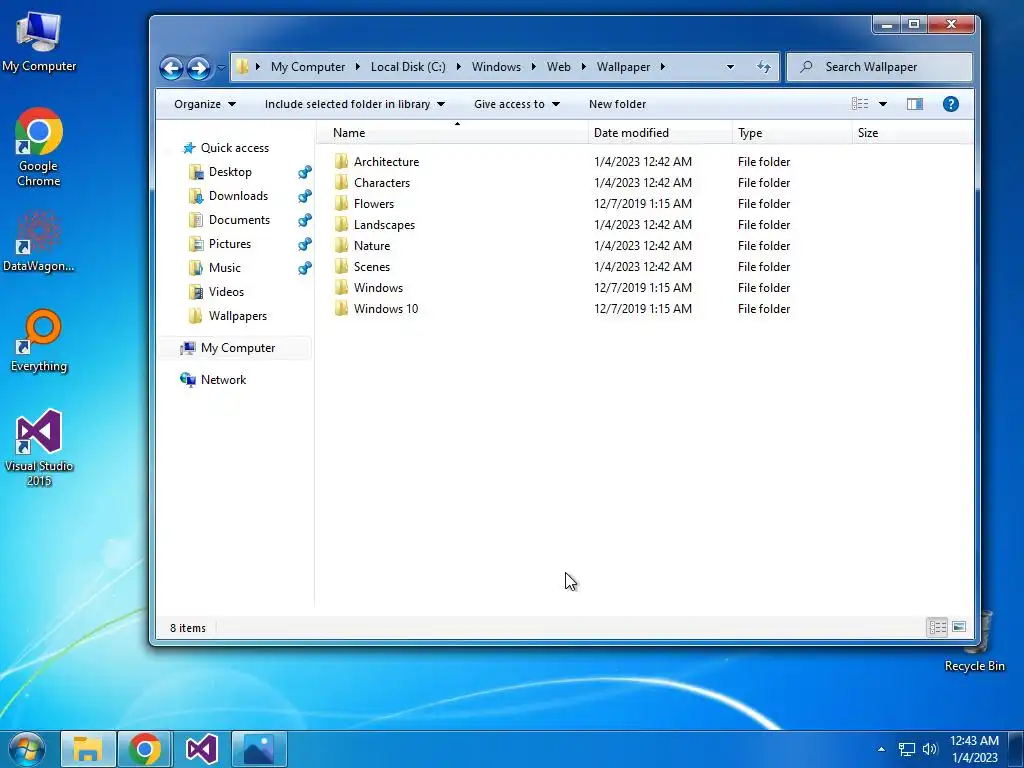Screen dimensions: 1024x768
Task: Click the Forward navigation arrow
Action: pyautogui.click(x=199, y=67)
